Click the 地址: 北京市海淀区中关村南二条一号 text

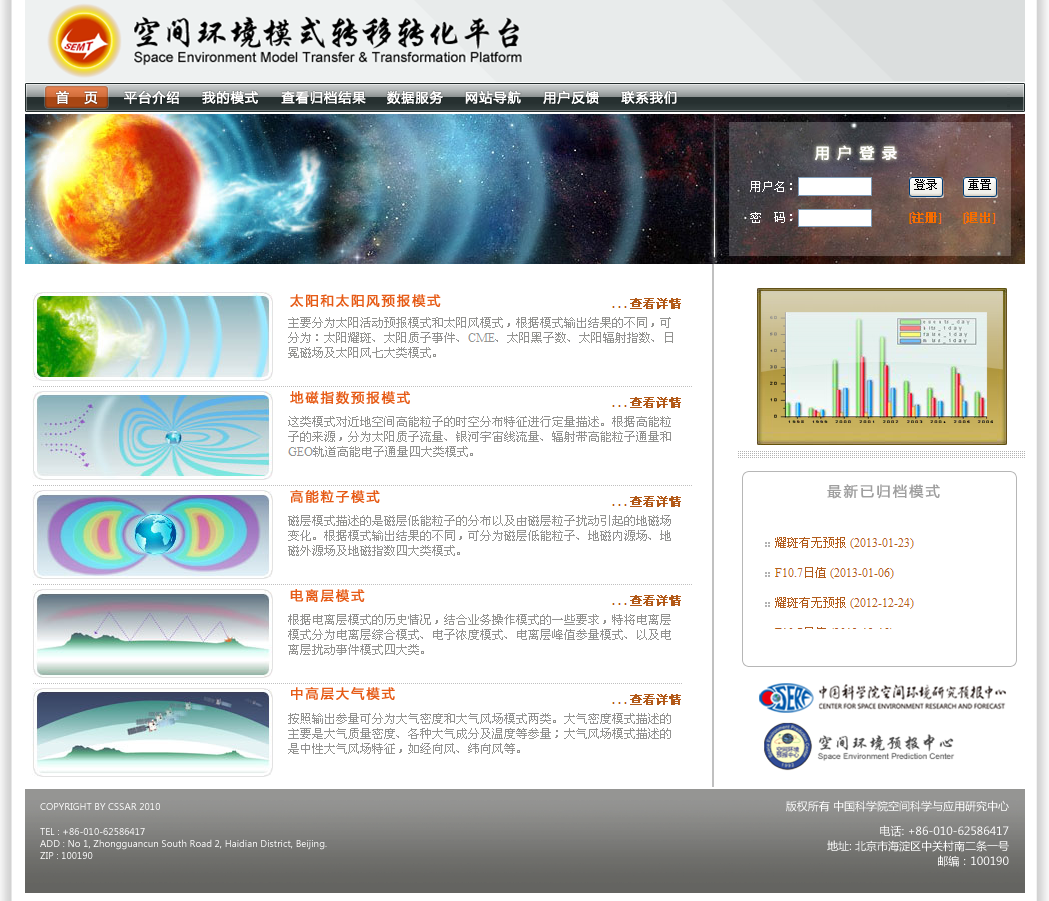[918, 847]
